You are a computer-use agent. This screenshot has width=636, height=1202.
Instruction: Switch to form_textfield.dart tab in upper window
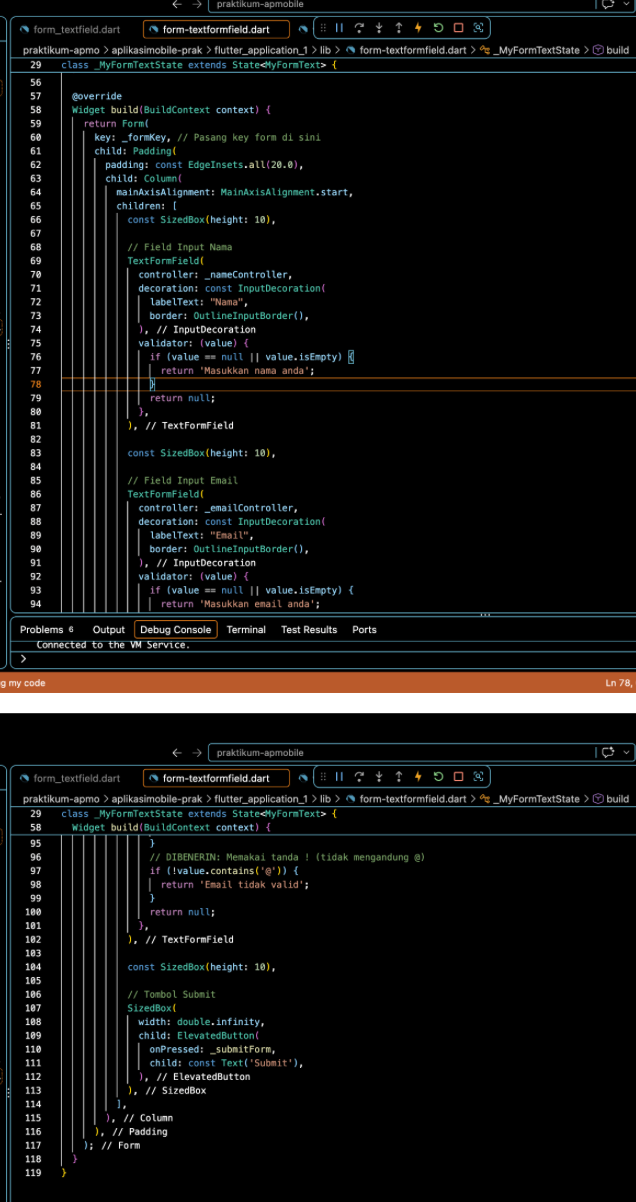pos(68,29)
